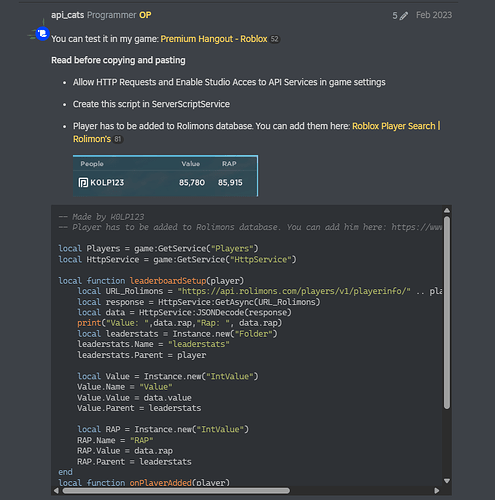This screenshot has width=495, height=500.
Task: Click the 'leaderstats.Parent = player' code line
Action: pyautogui.click(x=142, y=355)
